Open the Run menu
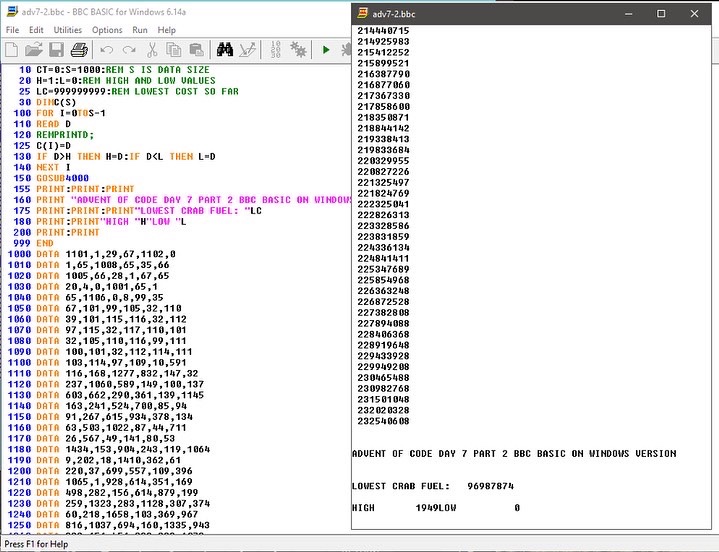Image resolution: width=719 pixels, height=552 pixels. [x=140, y=30]
